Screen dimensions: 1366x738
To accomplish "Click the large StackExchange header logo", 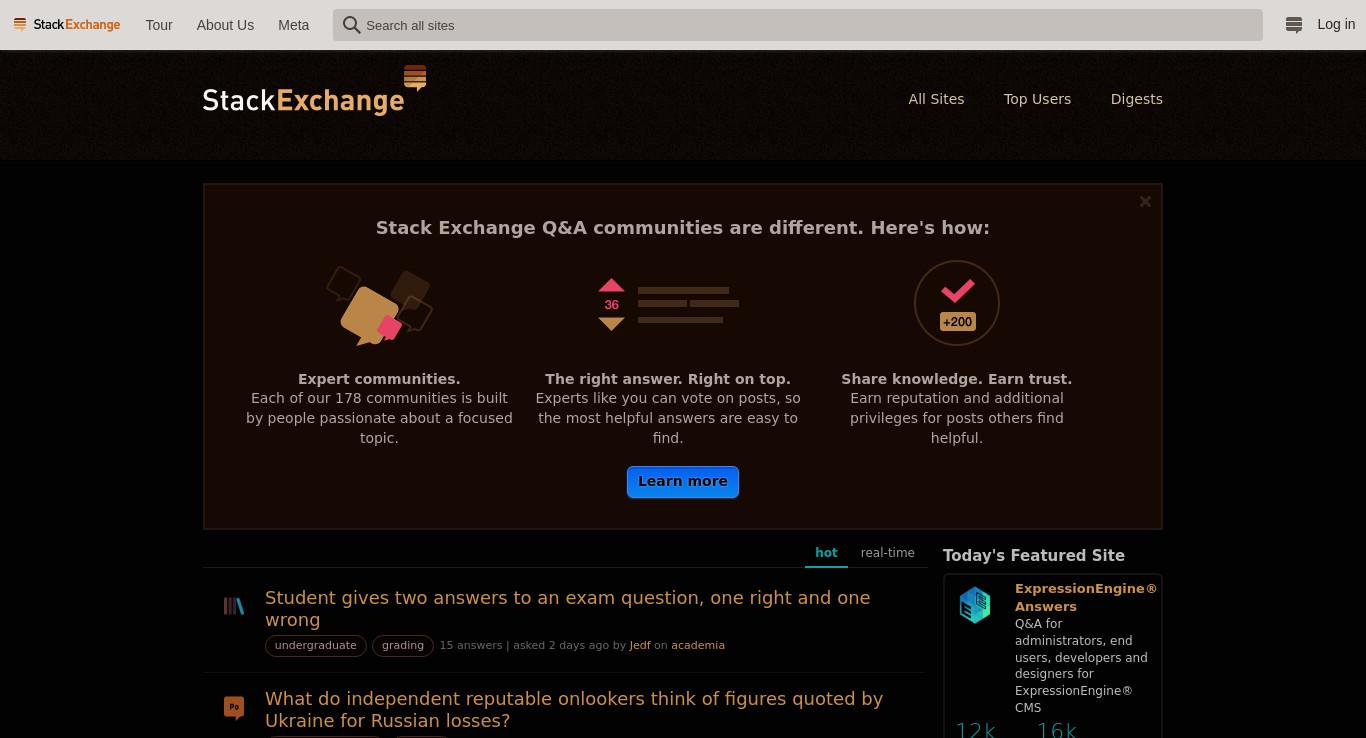I will 315,91.
